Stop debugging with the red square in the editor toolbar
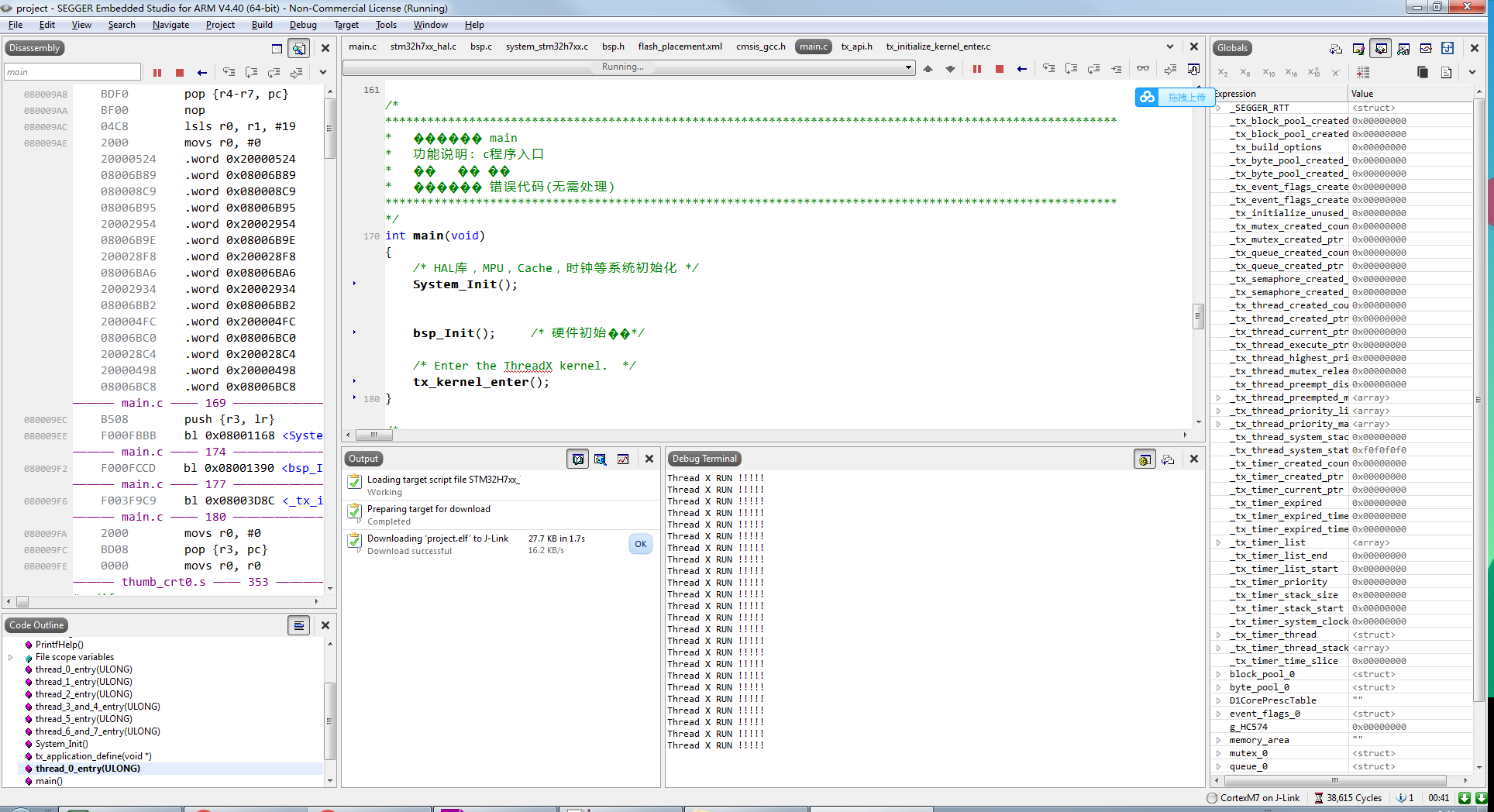The height and width of the screenshot is (812, 1494). (999, 69)
